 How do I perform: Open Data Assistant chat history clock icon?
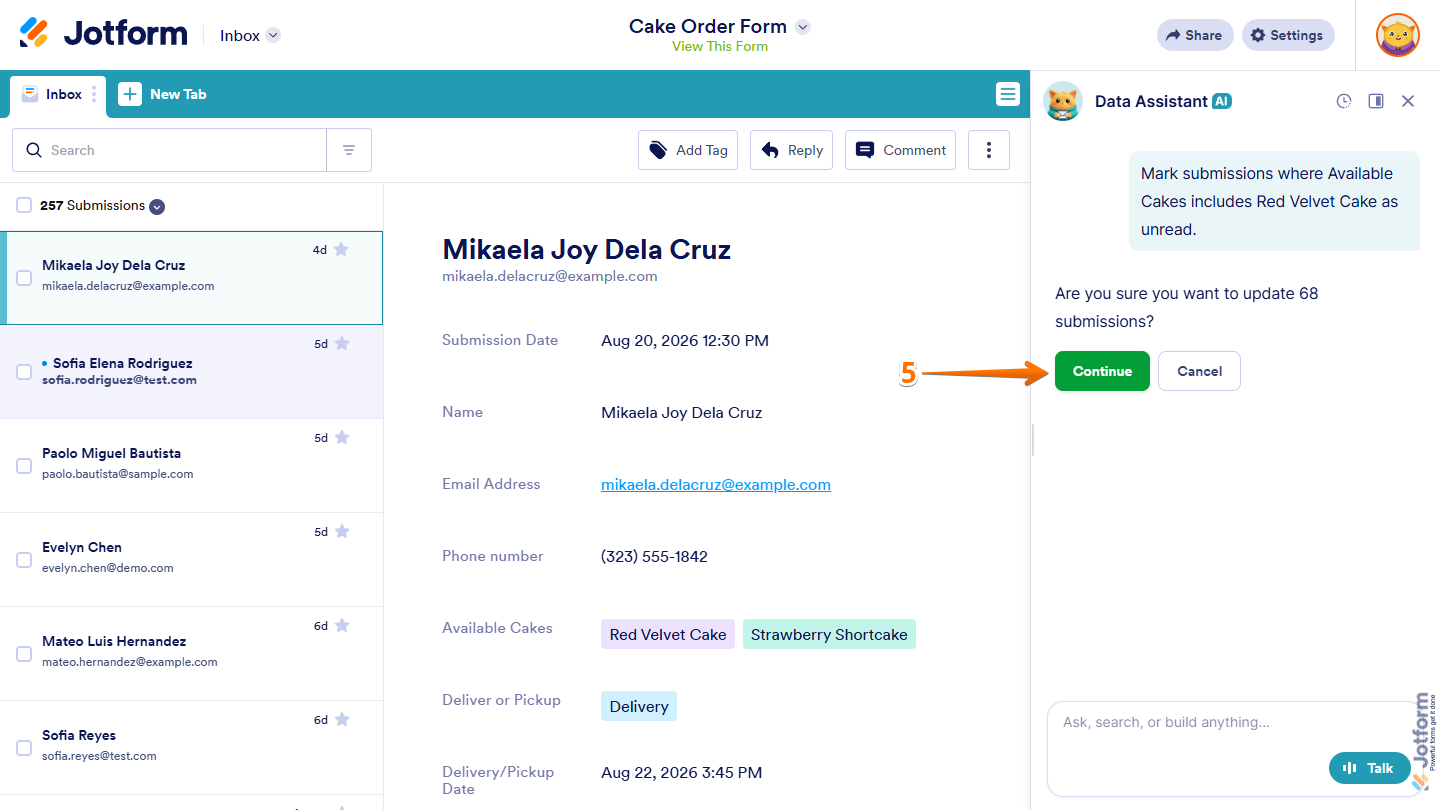[1344, 101]
